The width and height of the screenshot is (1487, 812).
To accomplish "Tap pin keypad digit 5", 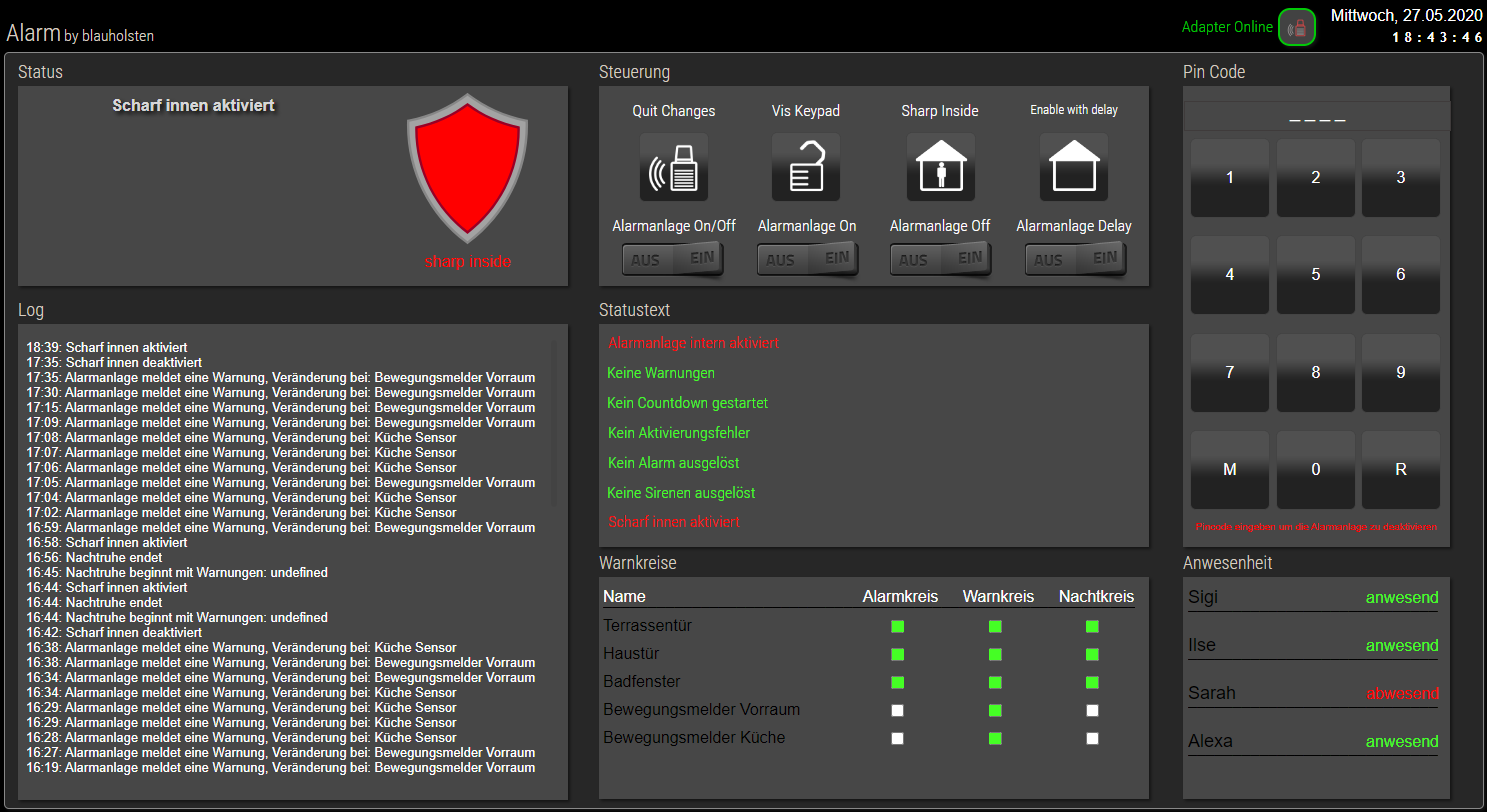I will pyautogui.click(x=1316, y=275).
